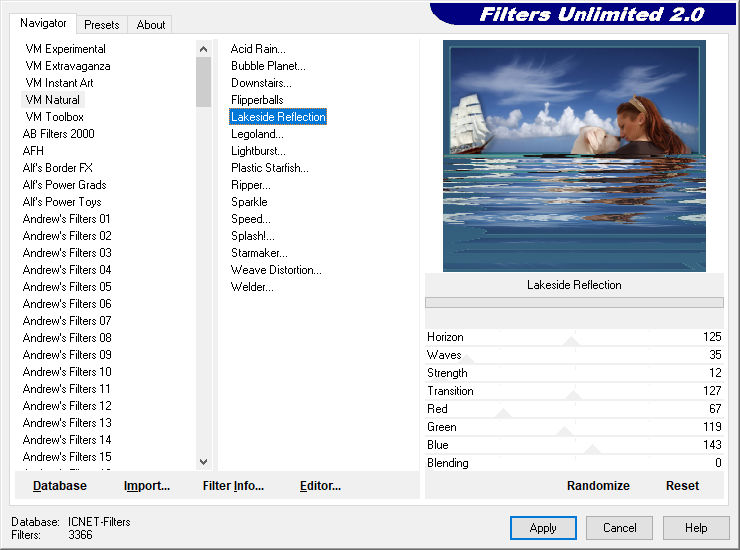The width and height of the screenshot is (740, 550).
Task: Choose the Weave Distortion filter
Action: (276, 270)
